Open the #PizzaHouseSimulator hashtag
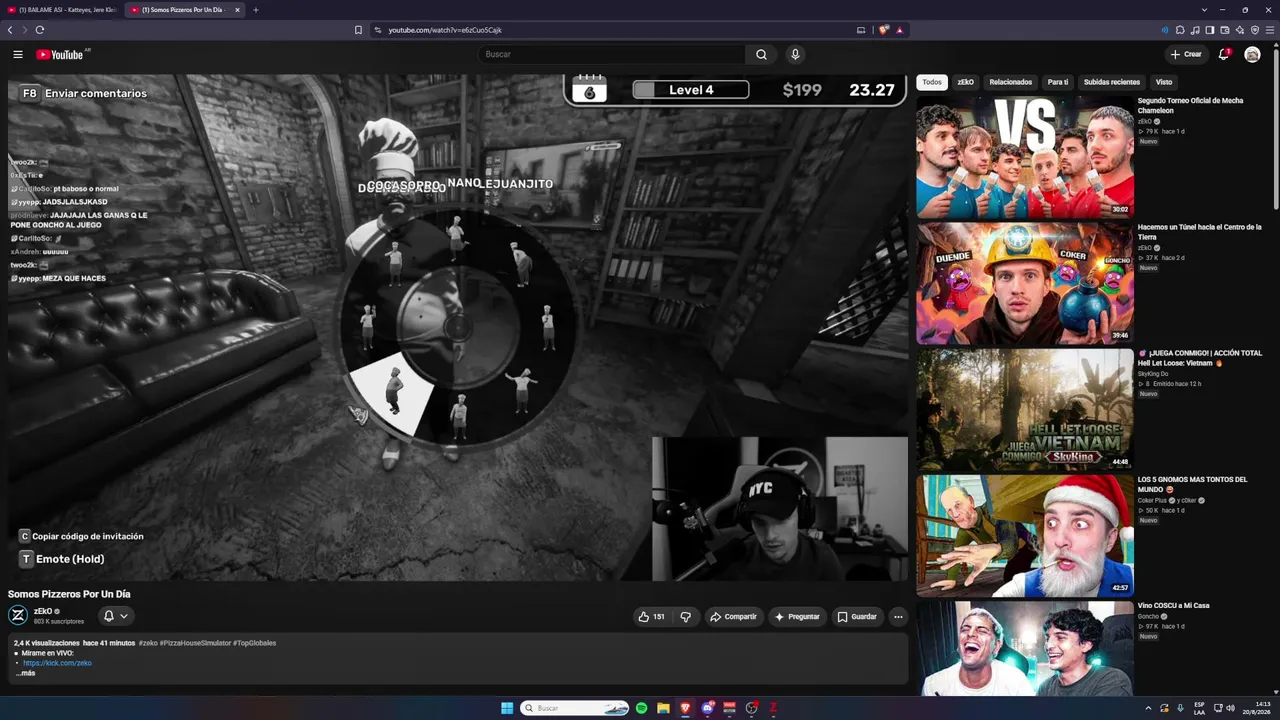This screenshot has height=720, width=1280. pos(195,643)
